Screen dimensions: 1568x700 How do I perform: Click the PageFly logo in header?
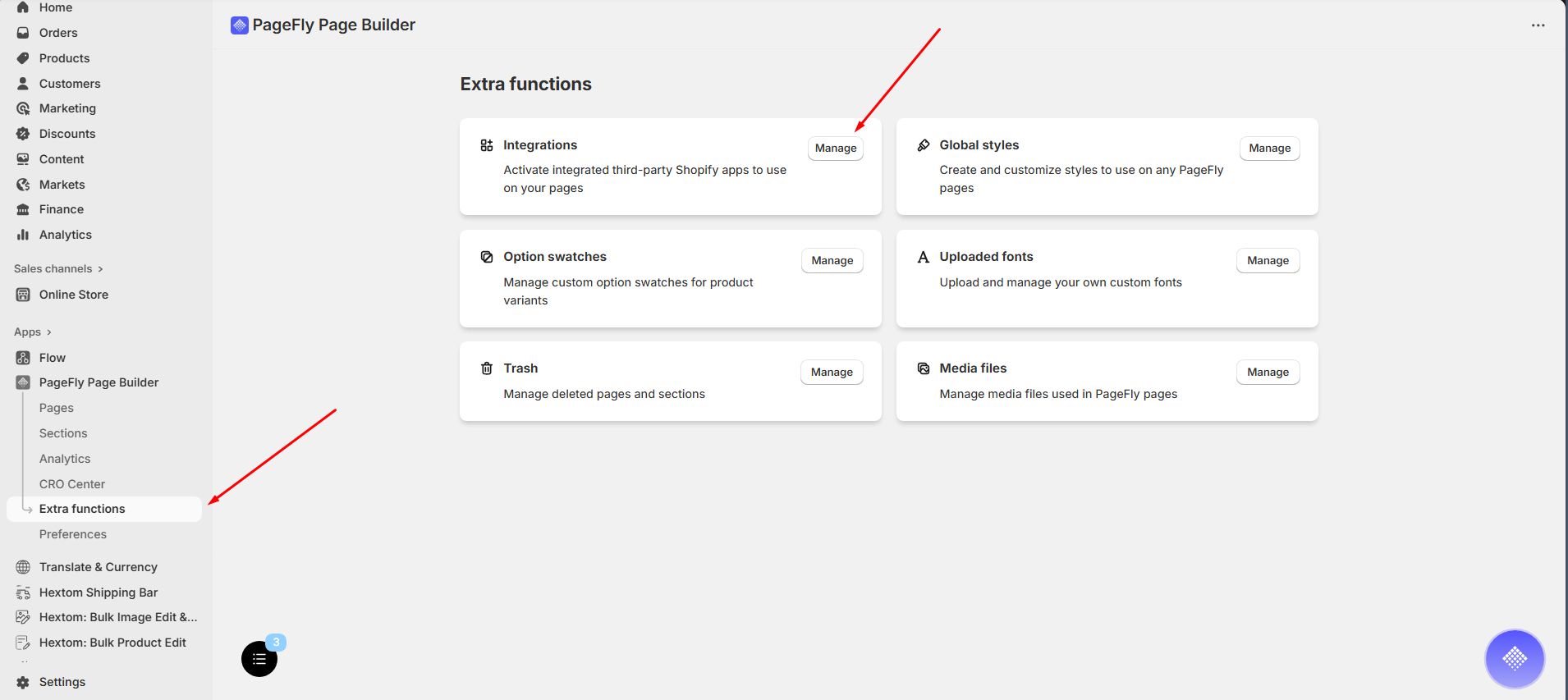(x=240, y=25)
